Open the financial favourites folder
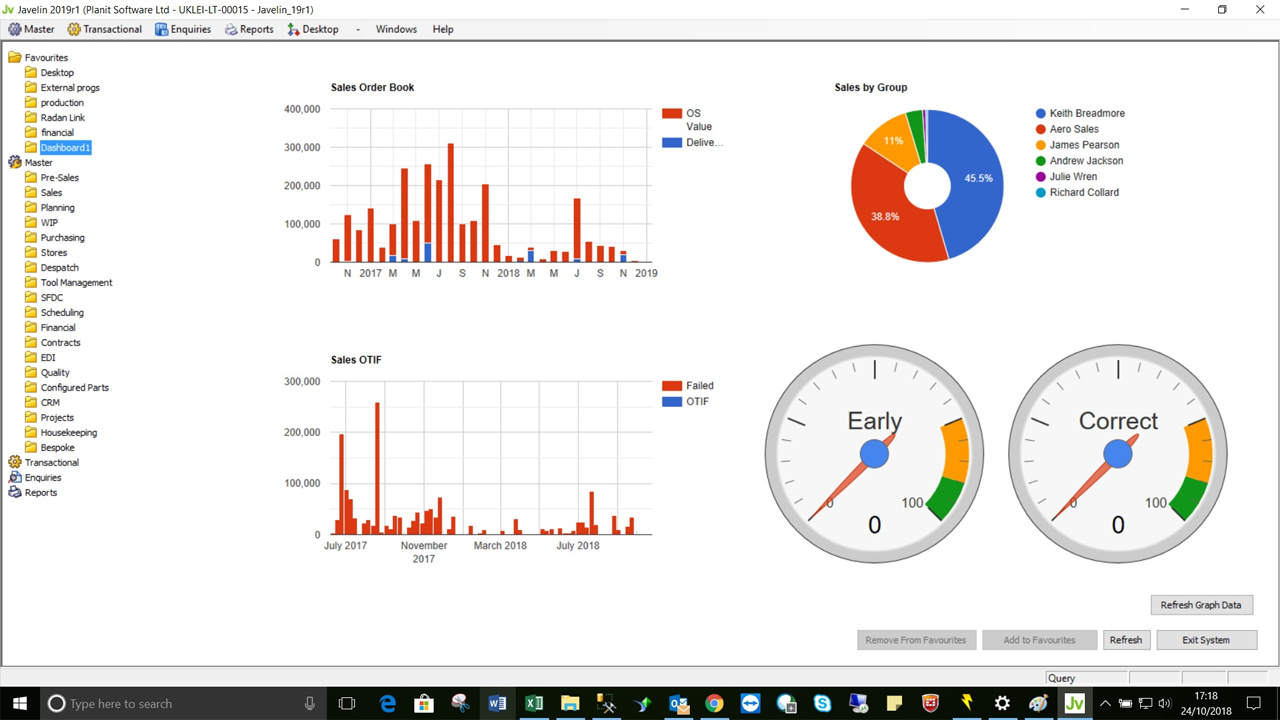This screenshot has height=720, width=1280. [57, 133]
